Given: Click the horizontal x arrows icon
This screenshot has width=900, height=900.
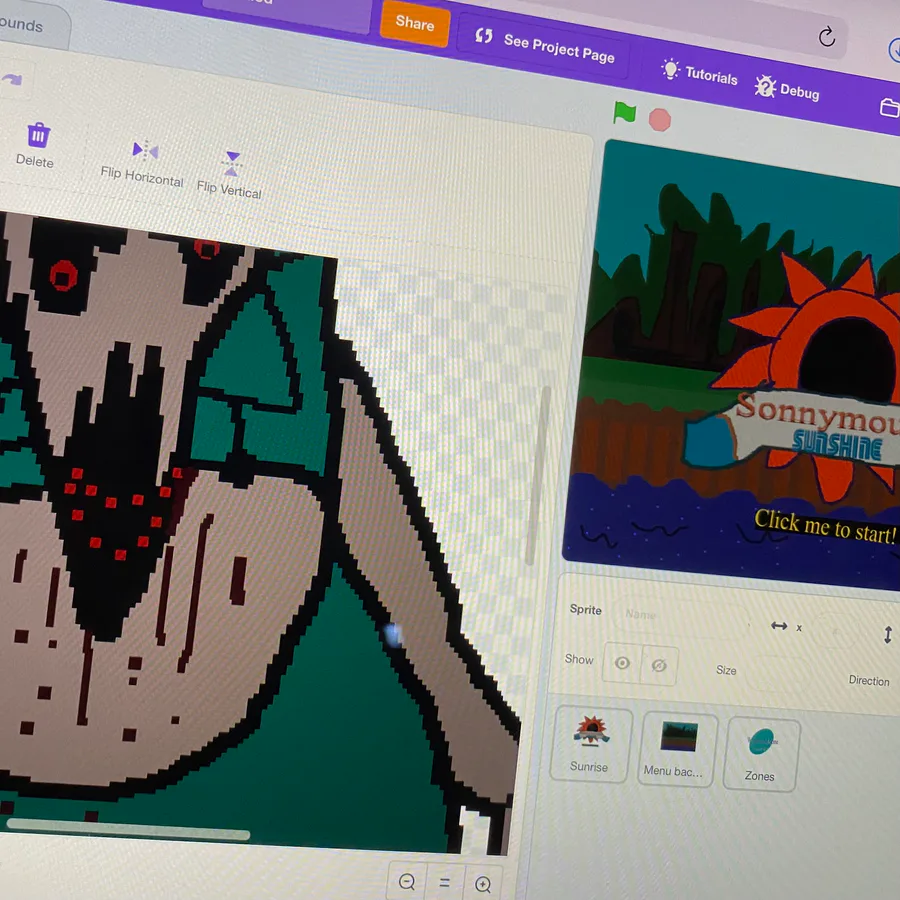Looking at the screenshot, I should [778, 626].
